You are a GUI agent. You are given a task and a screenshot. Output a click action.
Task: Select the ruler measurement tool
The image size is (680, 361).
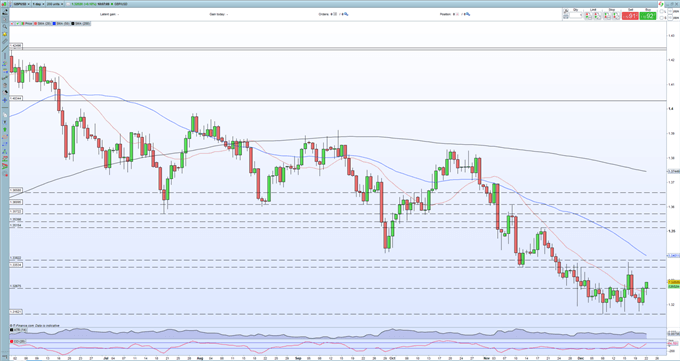pos(5,41)
